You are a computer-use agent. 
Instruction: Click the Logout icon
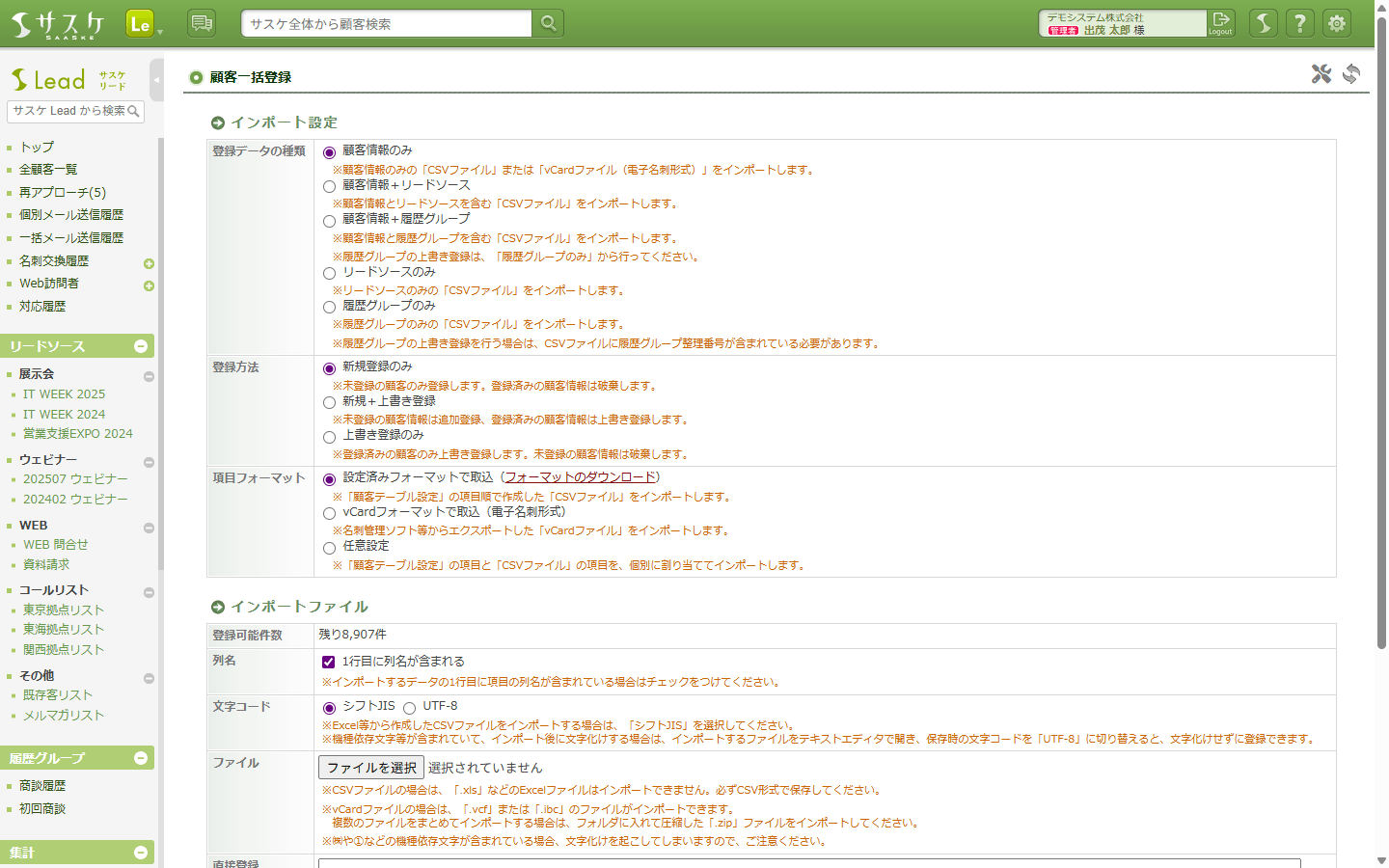[1221, 23]
